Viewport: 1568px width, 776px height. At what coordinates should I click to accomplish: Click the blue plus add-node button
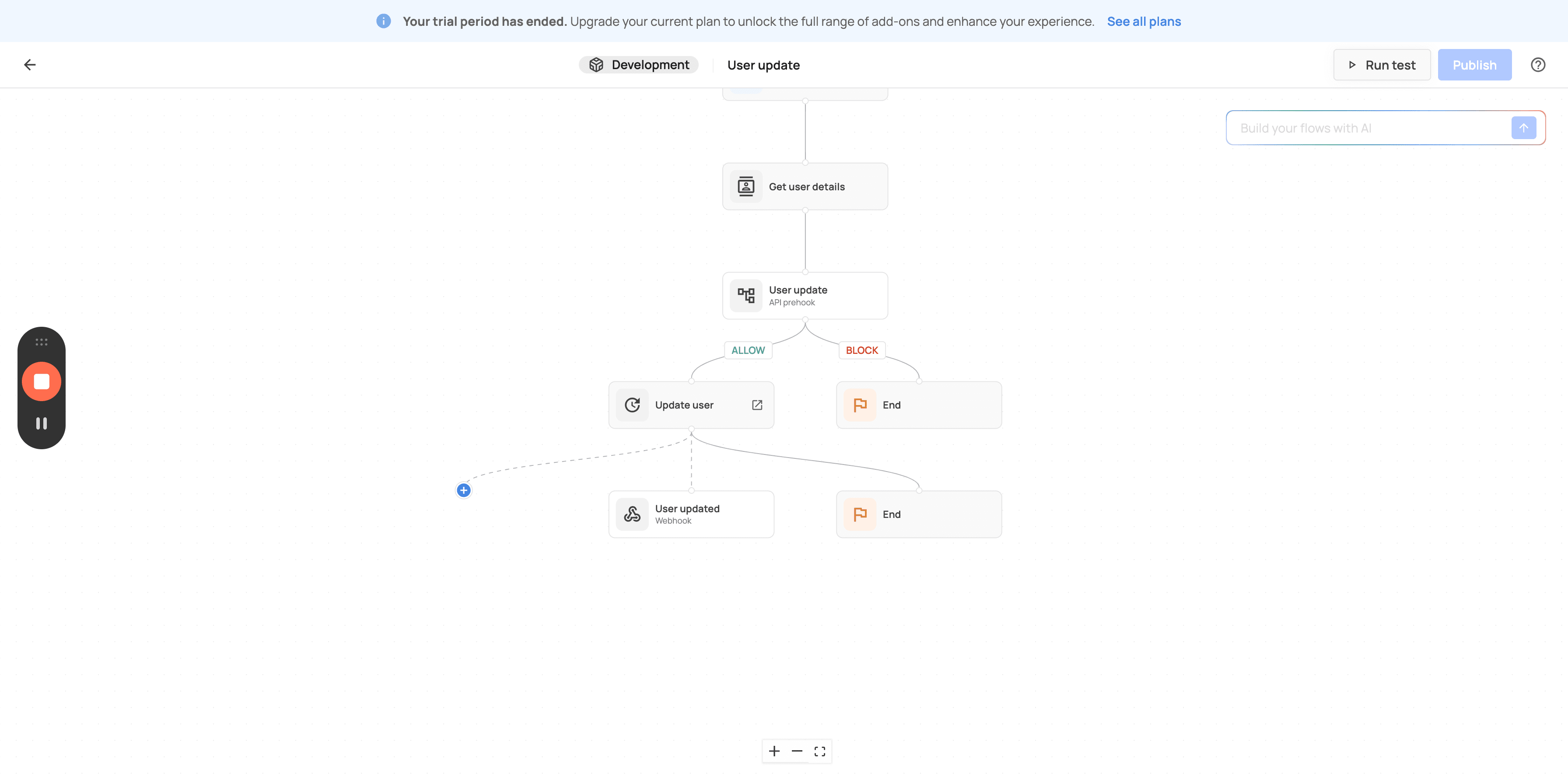pos(464,490)
